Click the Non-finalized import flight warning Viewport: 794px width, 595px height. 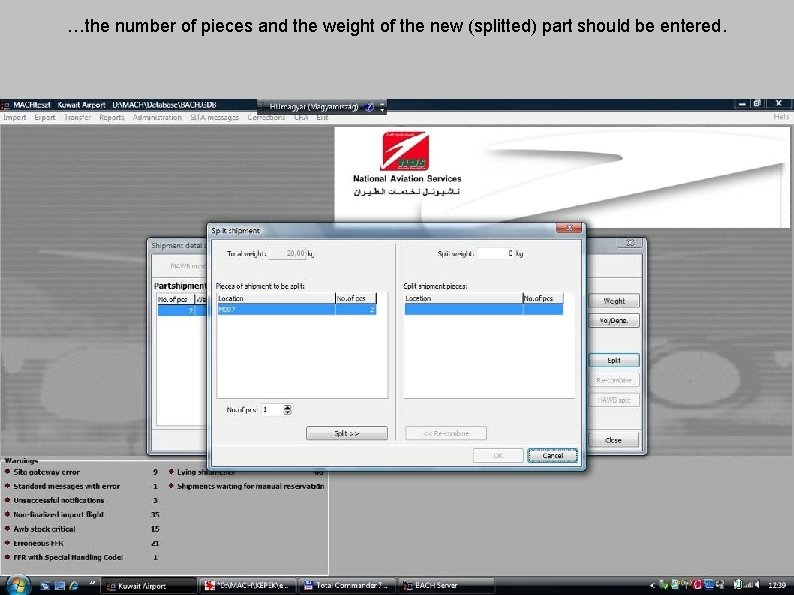coord(58,514)
